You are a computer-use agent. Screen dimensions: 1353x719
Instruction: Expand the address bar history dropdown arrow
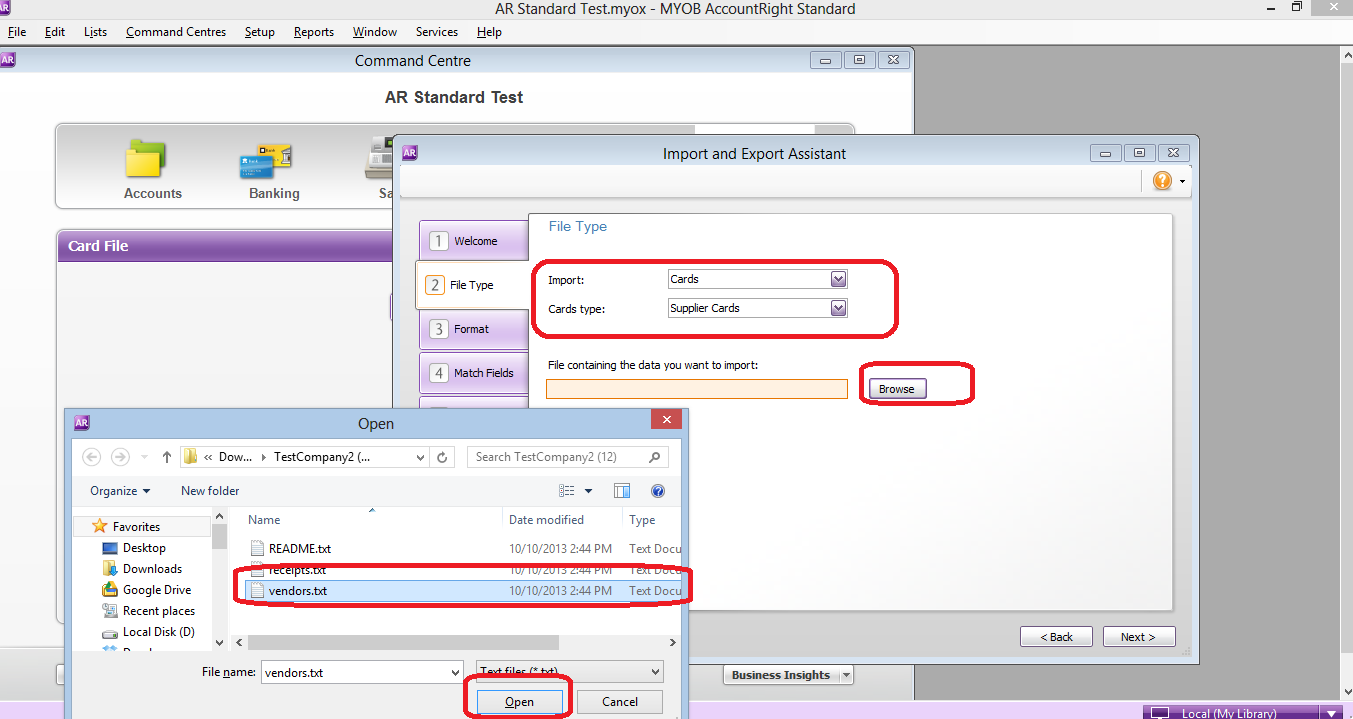(x=420, y=457)
